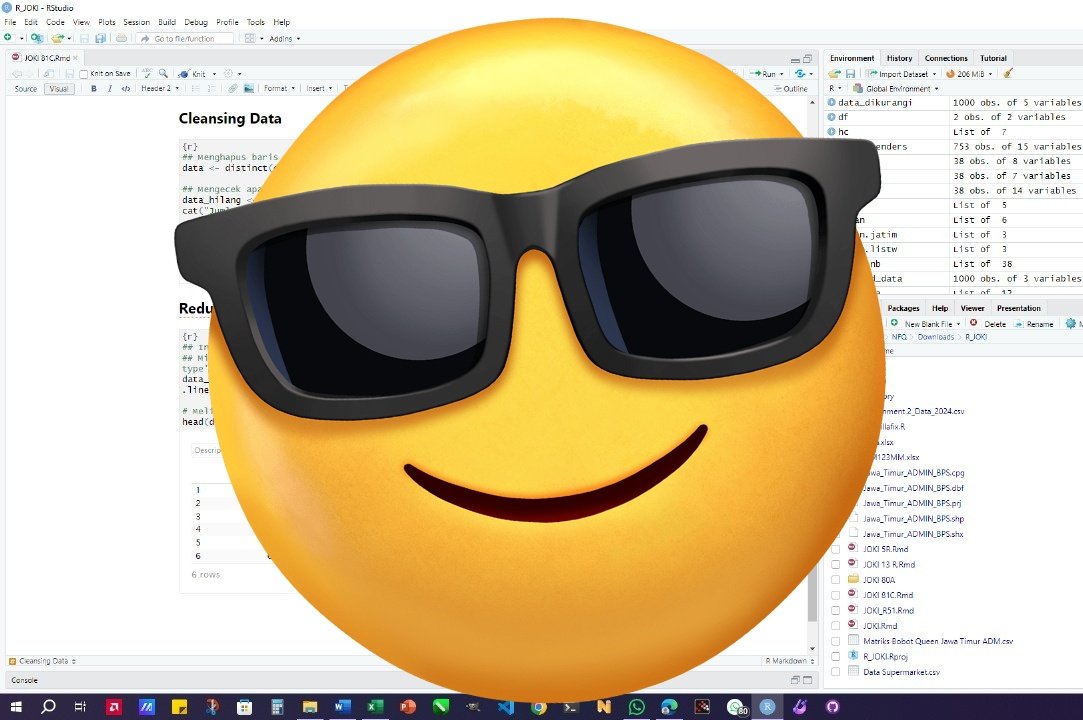Viewport: 1083px width, 720px height.
Task: Tick the checkbox for JOKI.Rmd
Action: (x=835, y=626)
